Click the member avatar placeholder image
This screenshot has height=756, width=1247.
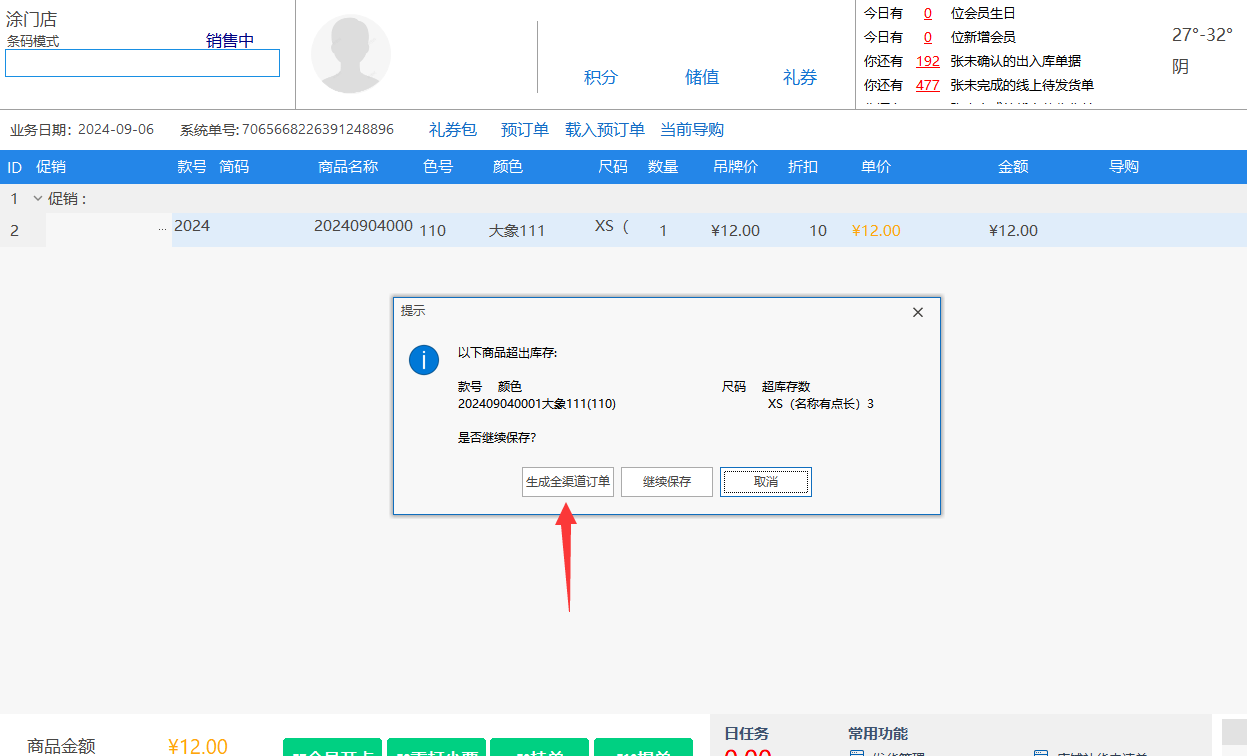[x=351, y=54]
